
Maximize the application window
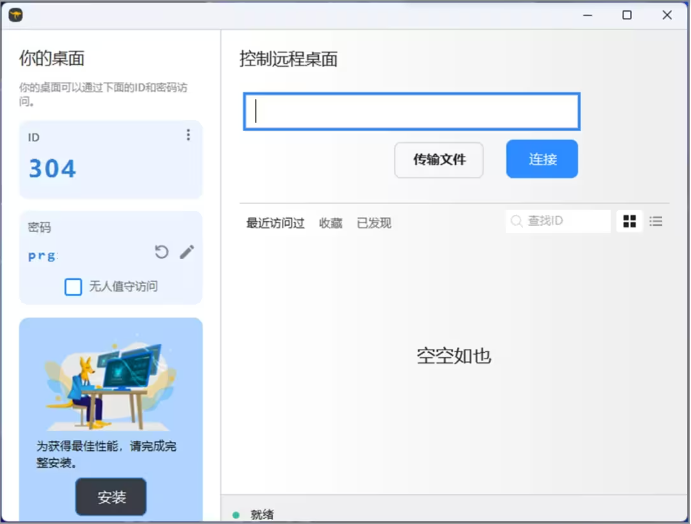pyautogui.click(x=627, y=15)
